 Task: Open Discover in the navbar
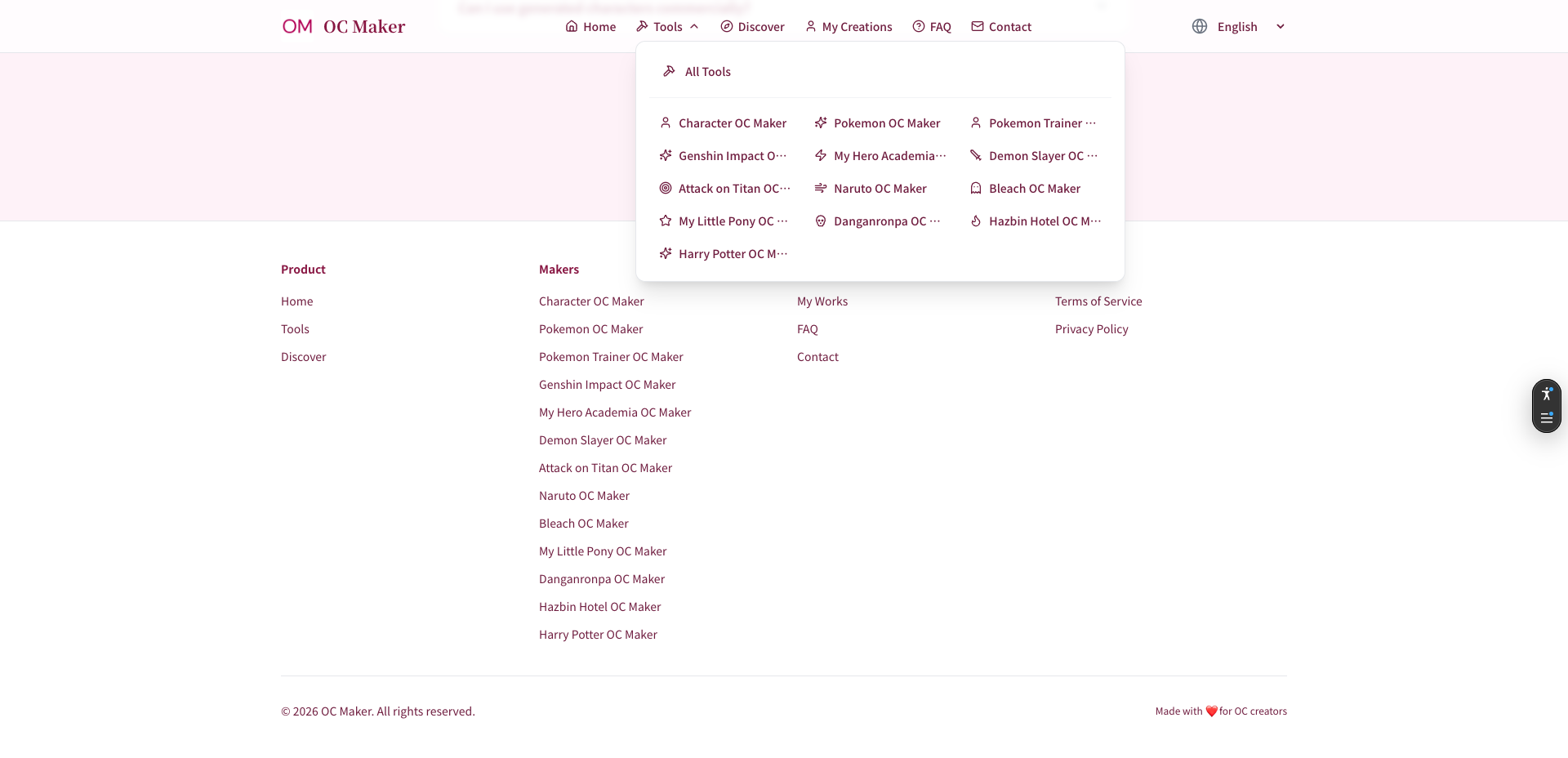coord(752,26)
